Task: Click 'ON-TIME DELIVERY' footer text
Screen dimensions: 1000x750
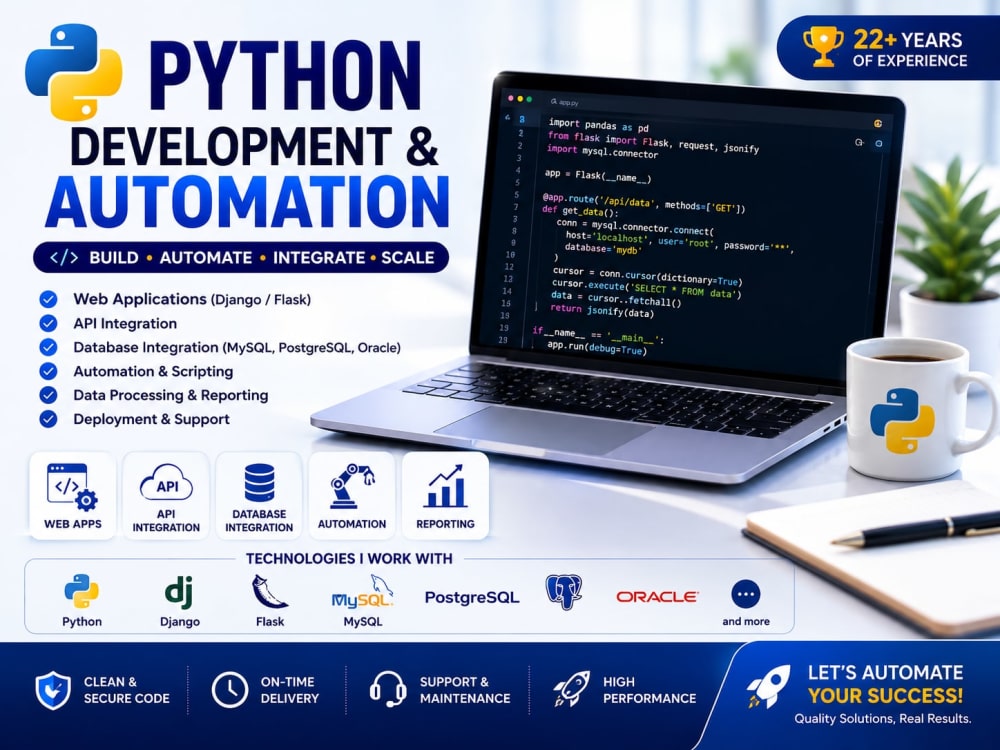Action: pos(289,690)
